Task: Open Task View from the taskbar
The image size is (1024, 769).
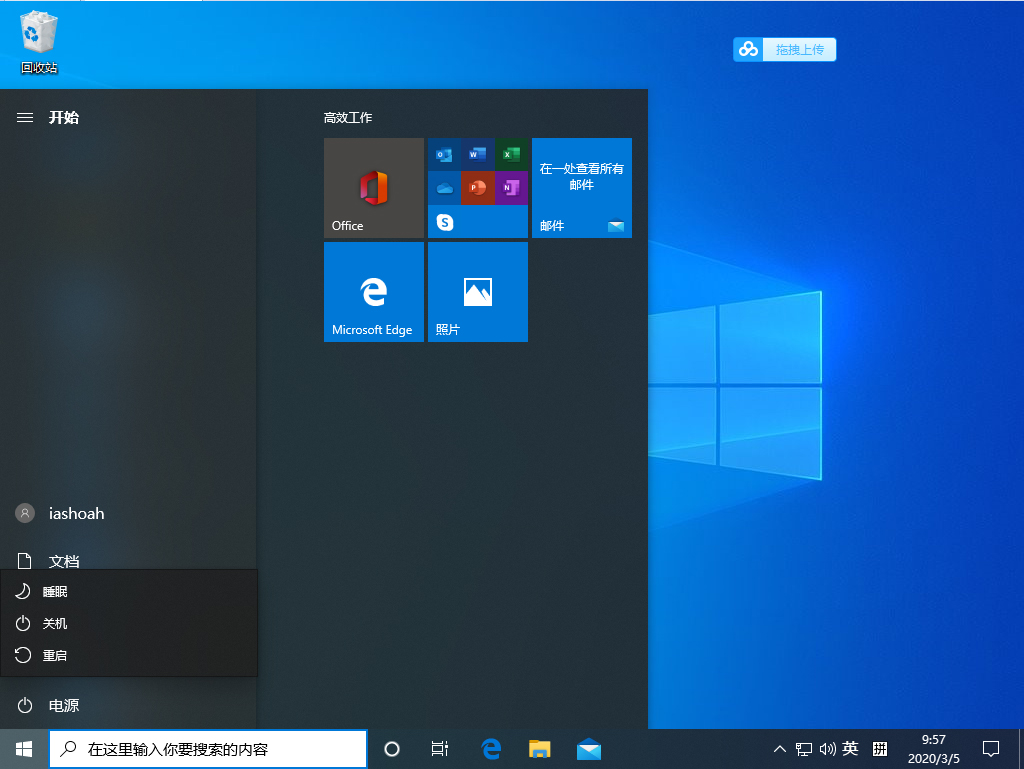Action: tap(439, 748)
